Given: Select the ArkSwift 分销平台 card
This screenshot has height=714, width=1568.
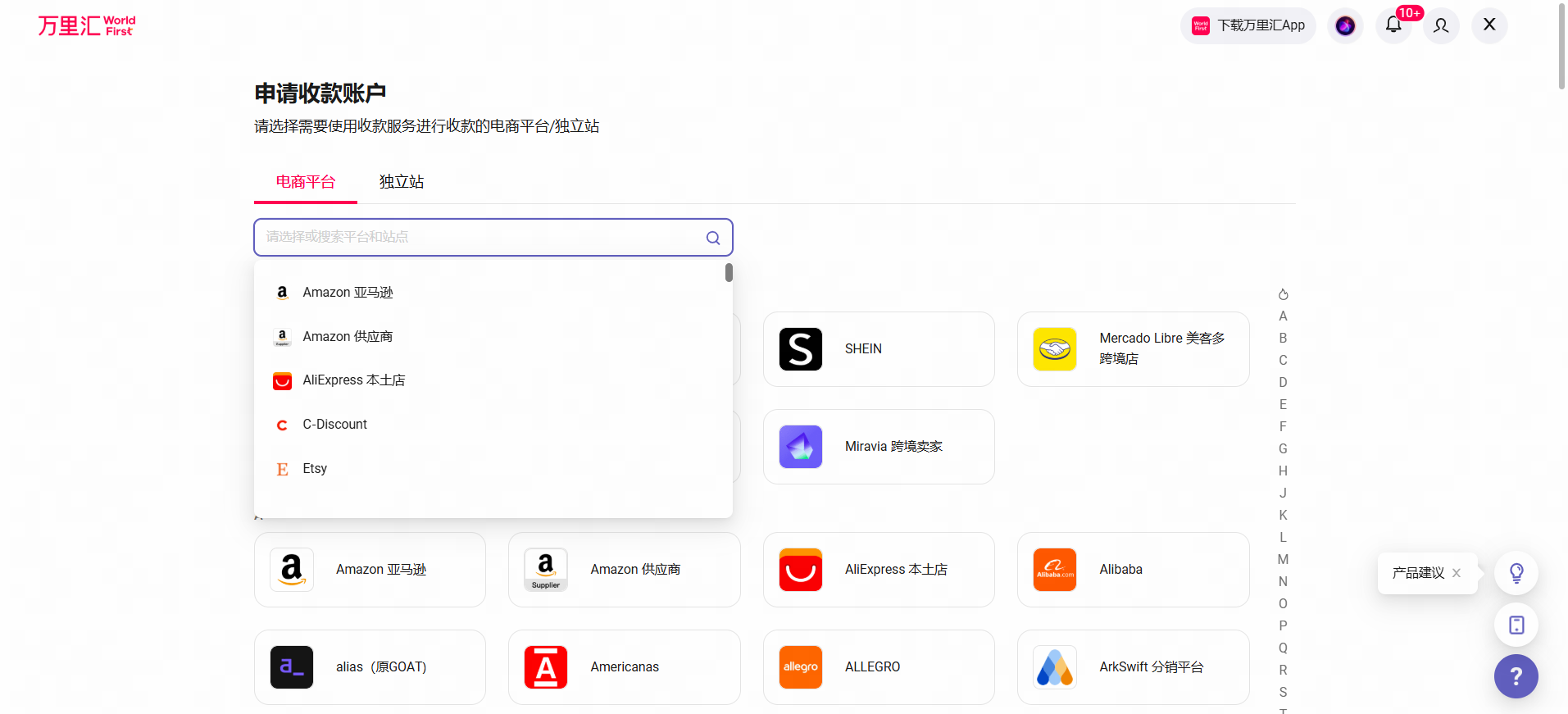Looking at the screenshot, I should 1134,667.
